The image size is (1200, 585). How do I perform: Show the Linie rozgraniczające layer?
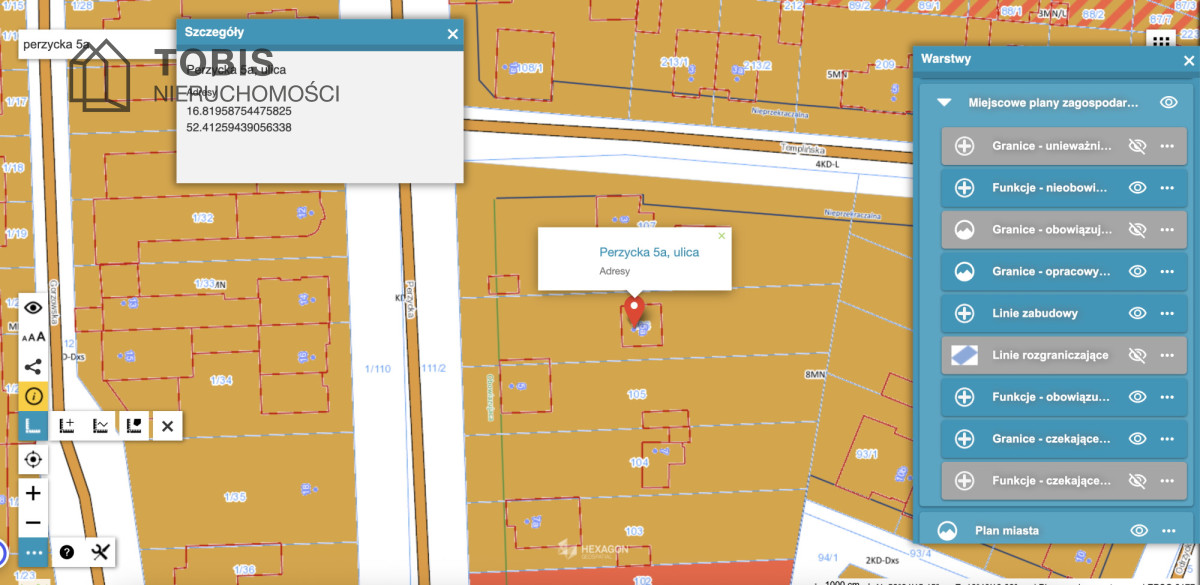tap(1137, 355)
